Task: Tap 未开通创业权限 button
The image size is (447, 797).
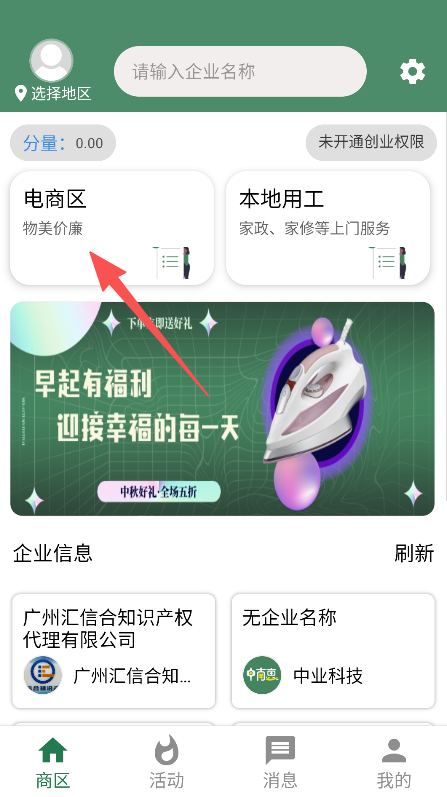Action: [x=371, y=142]
